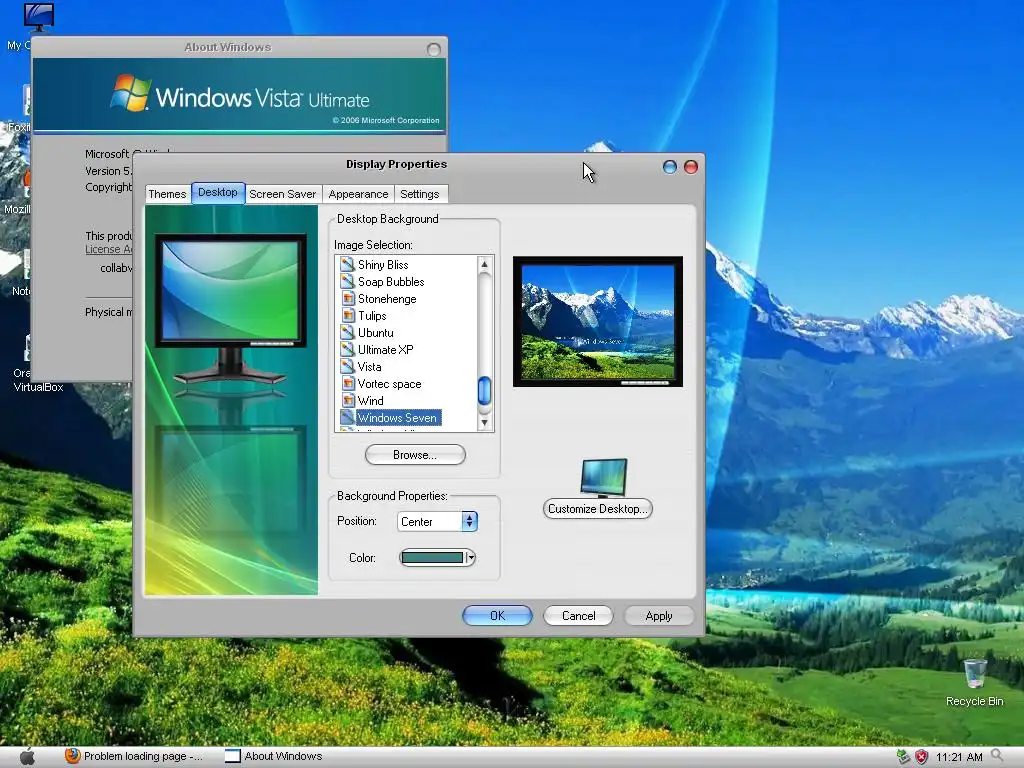The image size is (1024, 768).
Task: Switch to the Themes tab
Action: coord(167,194)
